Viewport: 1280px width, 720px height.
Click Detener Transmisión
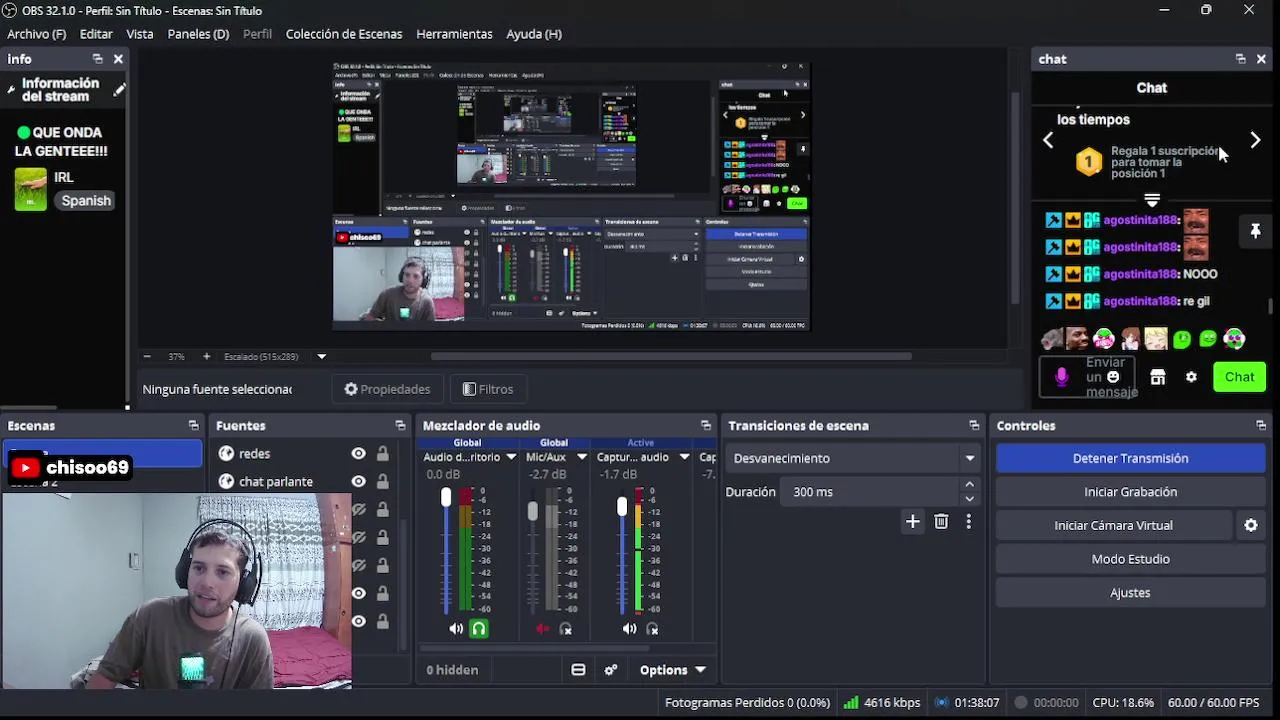(1130, 458)
